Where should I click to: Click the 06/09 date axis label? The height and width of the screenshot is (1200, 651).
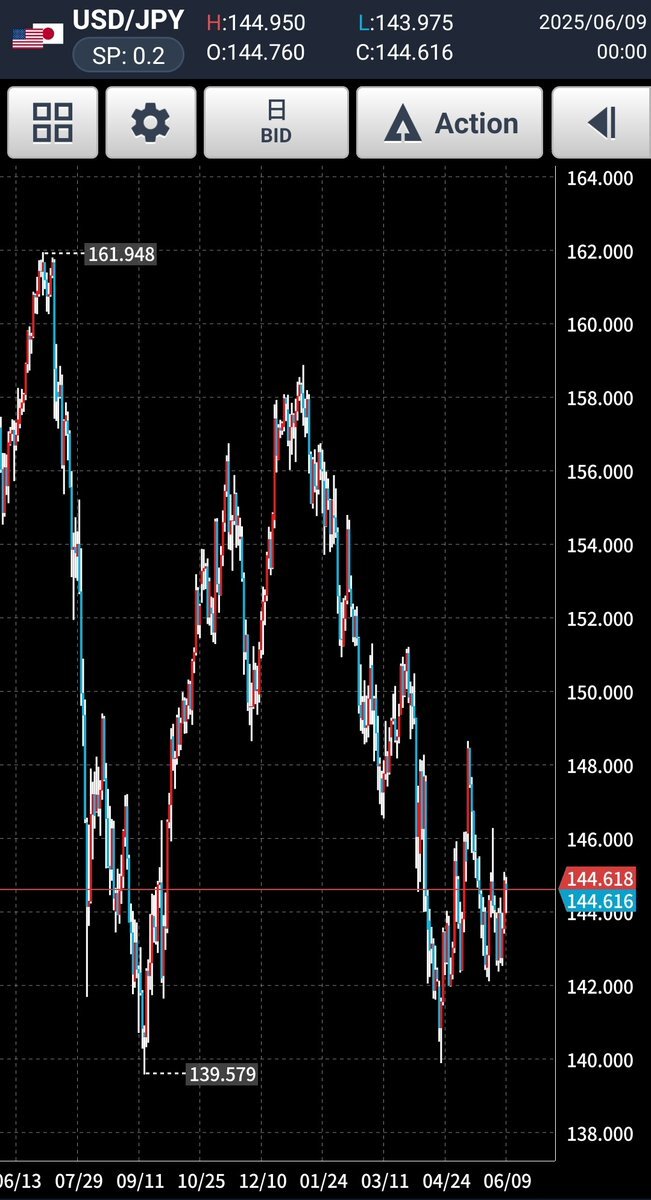[508, 1179]
